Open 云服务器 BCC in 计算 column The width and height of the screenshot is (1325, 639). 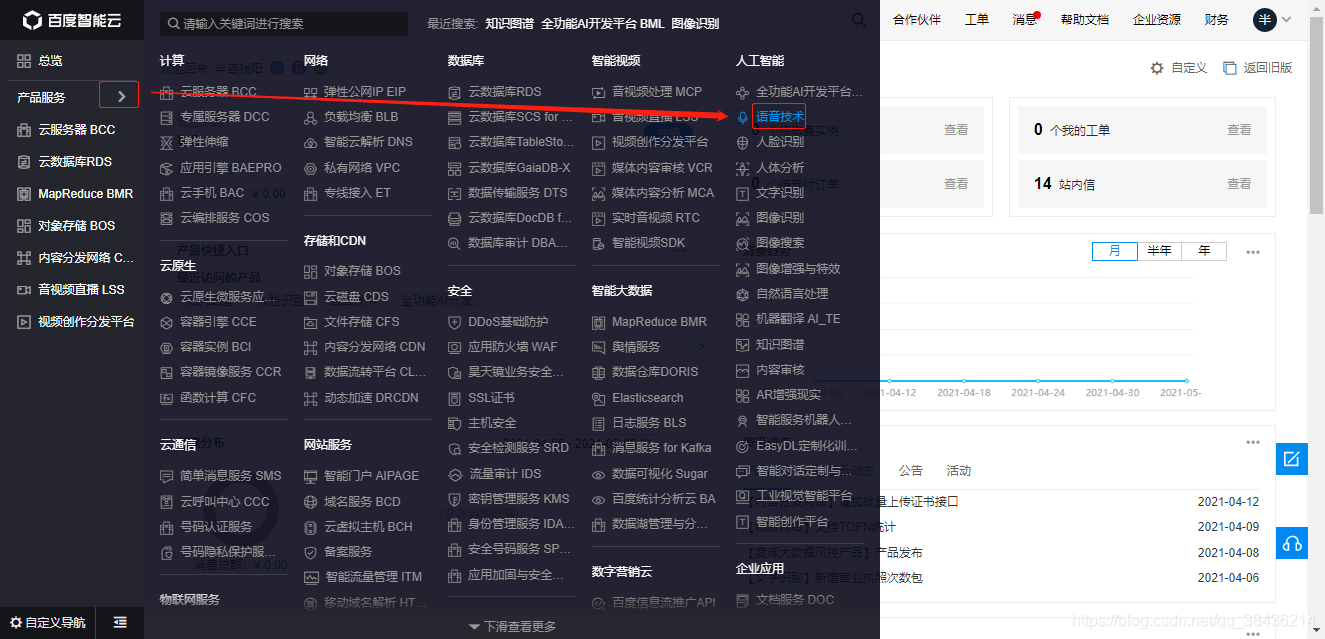[218, 92]
